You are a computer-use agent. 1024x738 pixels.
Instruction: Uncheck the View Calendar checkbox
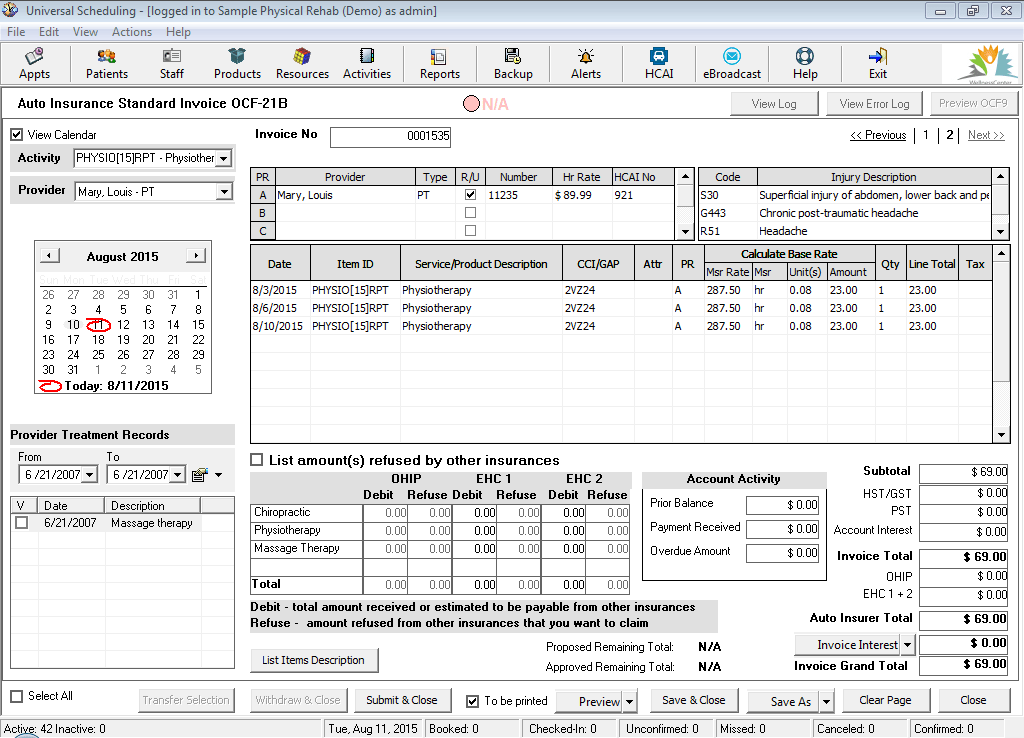click(x=17, y=135)
